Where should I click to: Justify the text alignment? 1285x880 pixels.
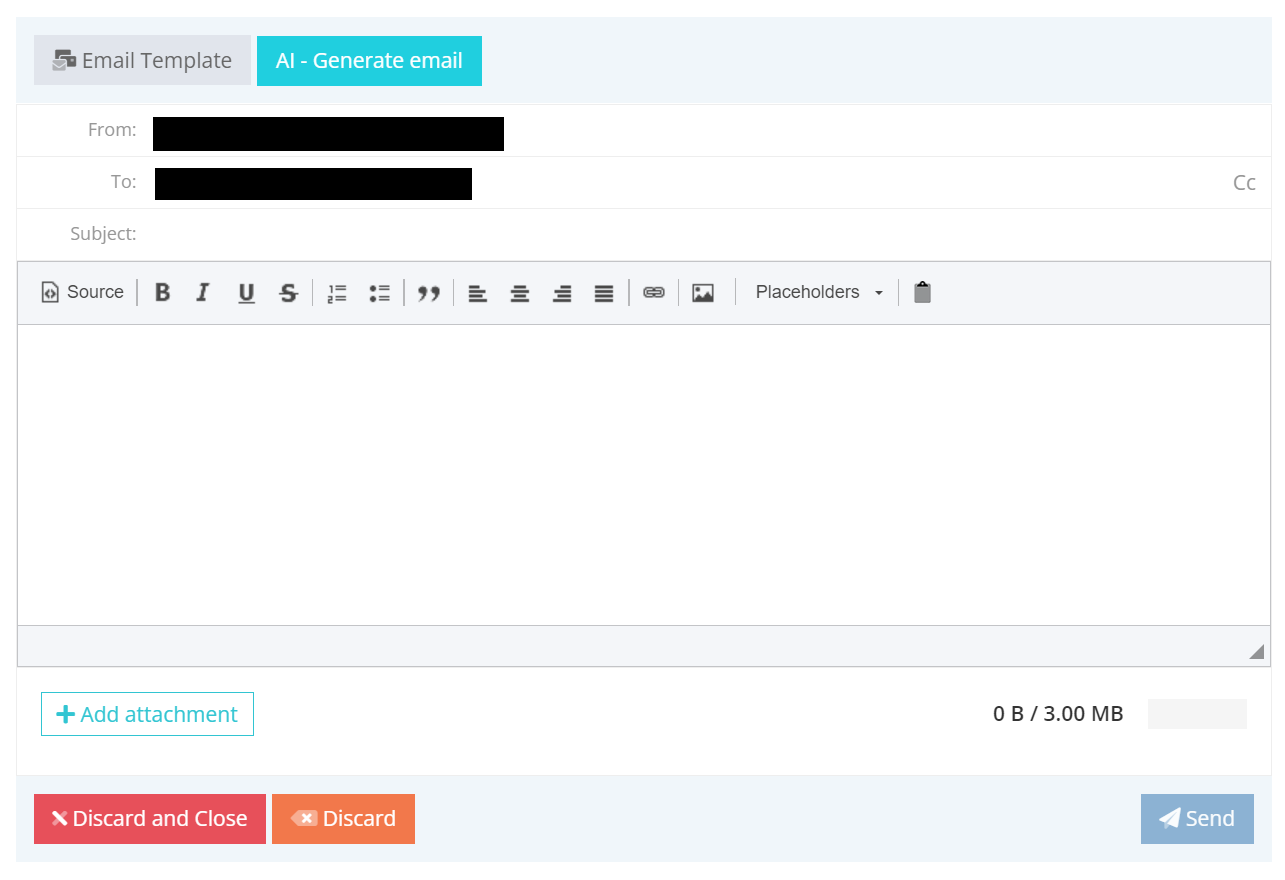604,292
